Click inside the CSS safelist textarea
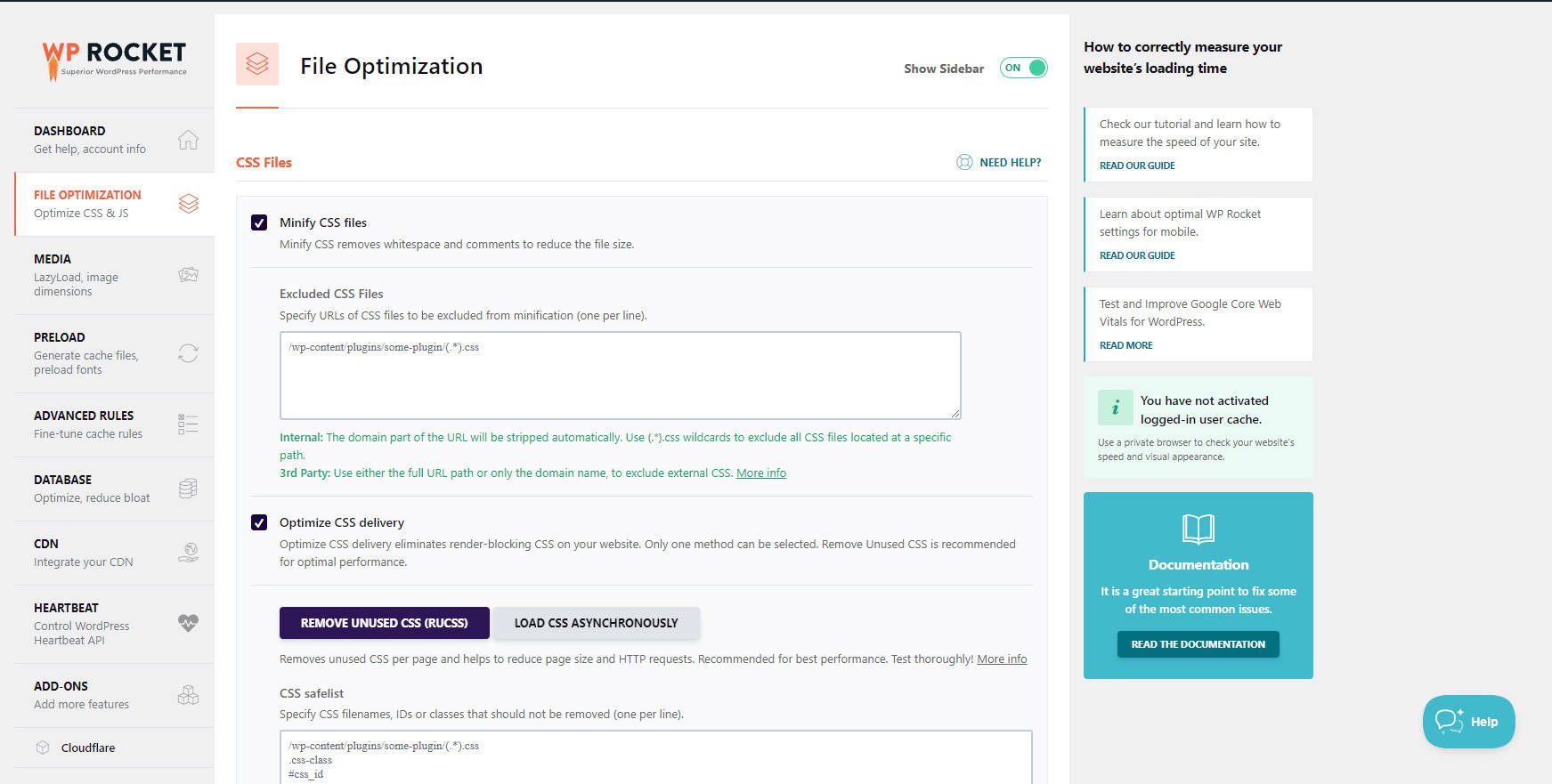Viewport: 1552px width, 784px height. click(x=656, y=757)
